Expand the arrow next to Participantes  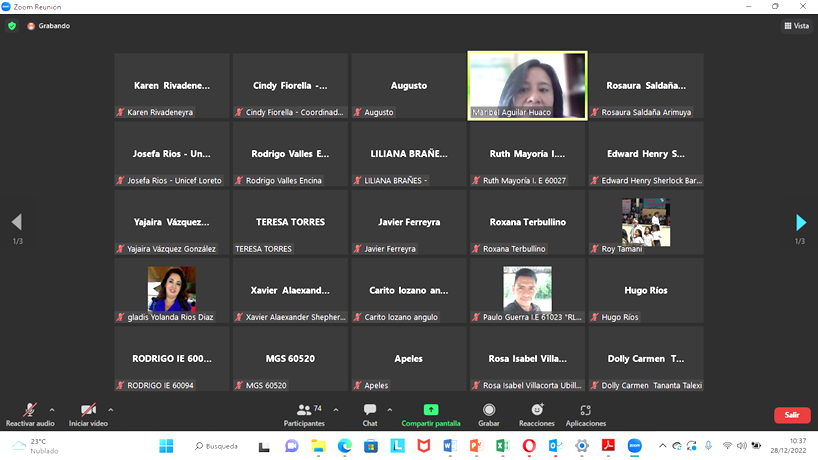tap(335, 408)
